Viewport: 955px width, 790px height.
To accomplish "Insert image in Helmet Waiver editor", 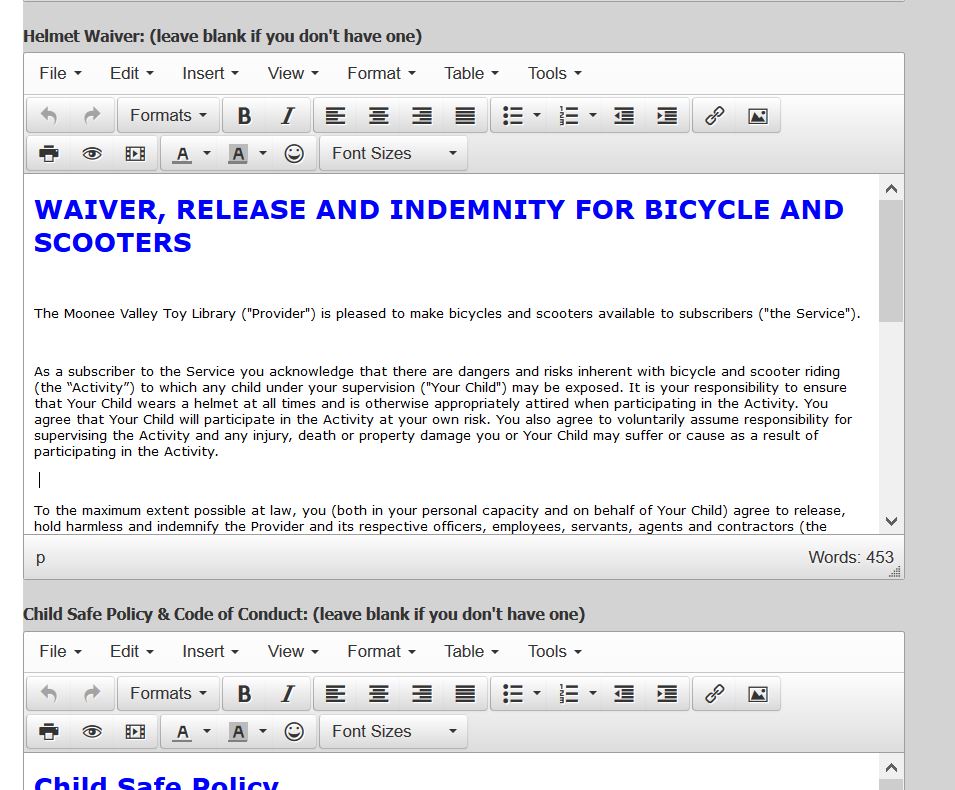I will pos(758,116).
